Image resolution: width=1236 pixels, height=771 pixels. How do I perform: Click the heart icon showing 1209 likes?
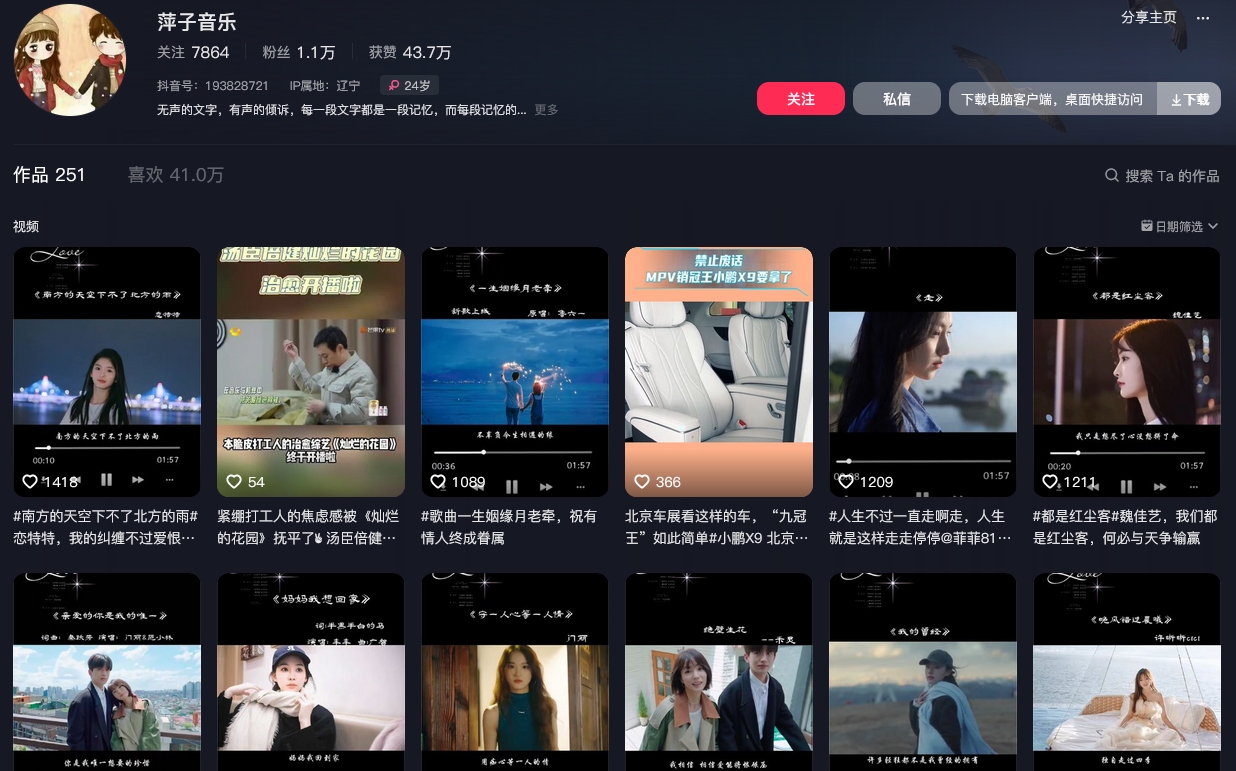tap(846, 481)
